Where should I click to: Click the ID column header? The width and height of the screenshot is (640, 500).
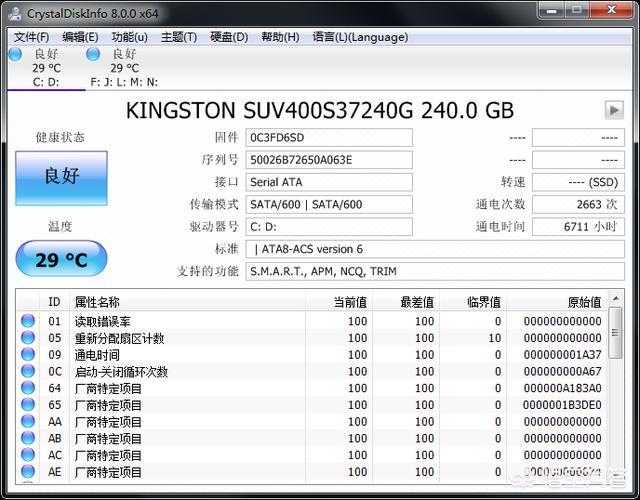[x=54, y=302]
